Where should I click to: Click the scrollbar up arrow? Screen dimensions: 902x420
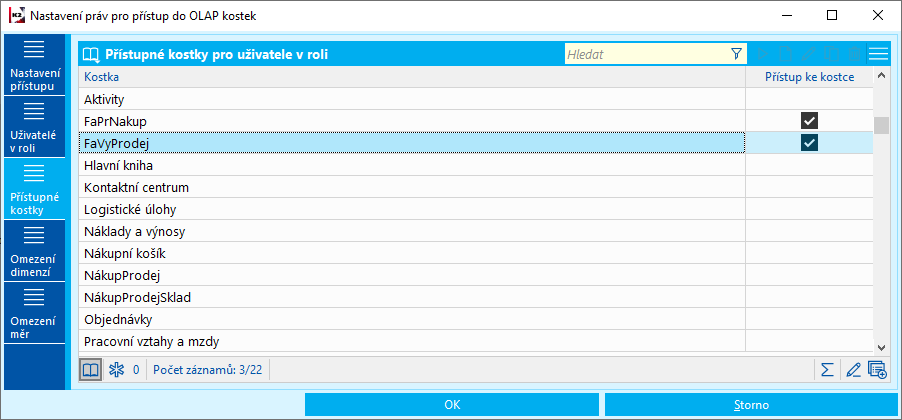click(881, 74)
